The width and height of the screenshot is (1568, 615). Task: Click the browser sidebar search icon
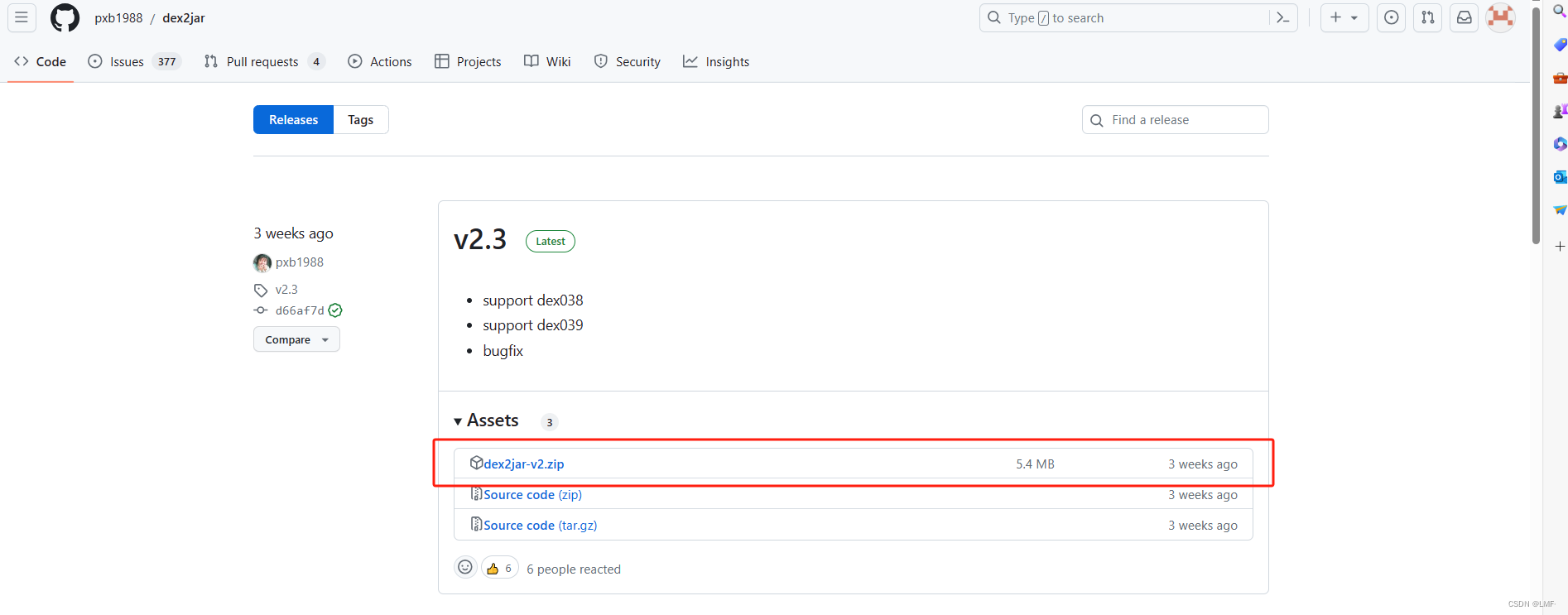tap(1560, 11)
